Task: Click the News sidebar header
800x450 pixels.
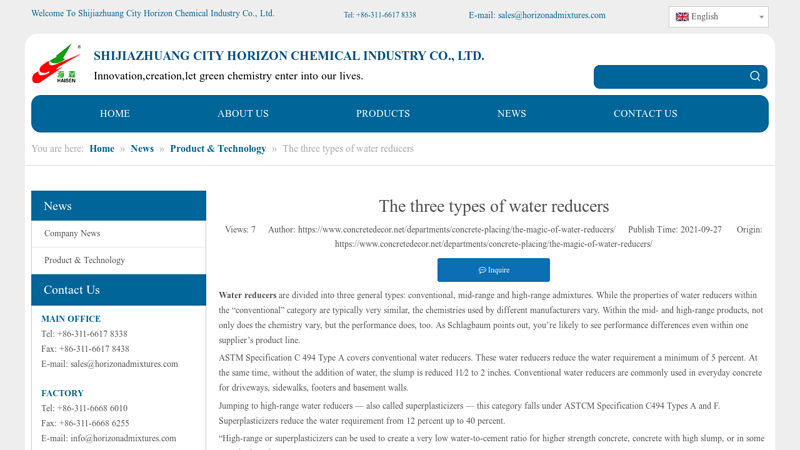Action: click(x=118, y=206)
